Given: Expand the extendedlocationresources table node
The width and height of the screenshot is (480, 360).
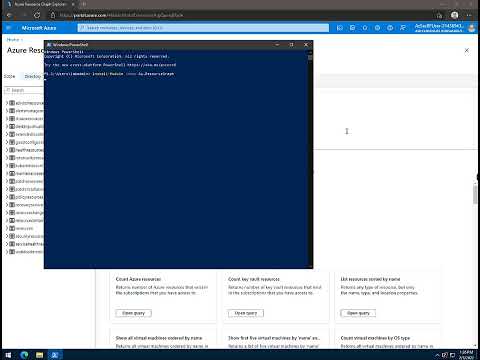Looking at the screenshot, I should [x=7, y=134].
